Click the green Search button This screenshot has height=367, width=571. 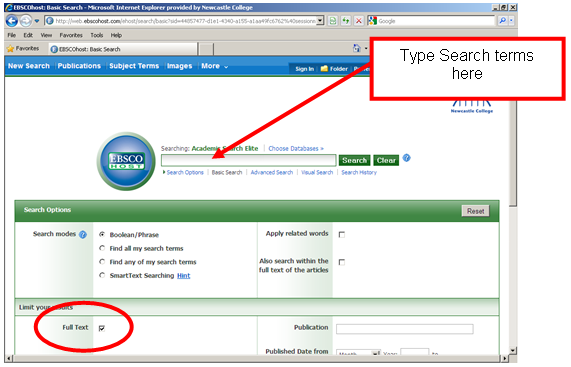tap(354, 161)
